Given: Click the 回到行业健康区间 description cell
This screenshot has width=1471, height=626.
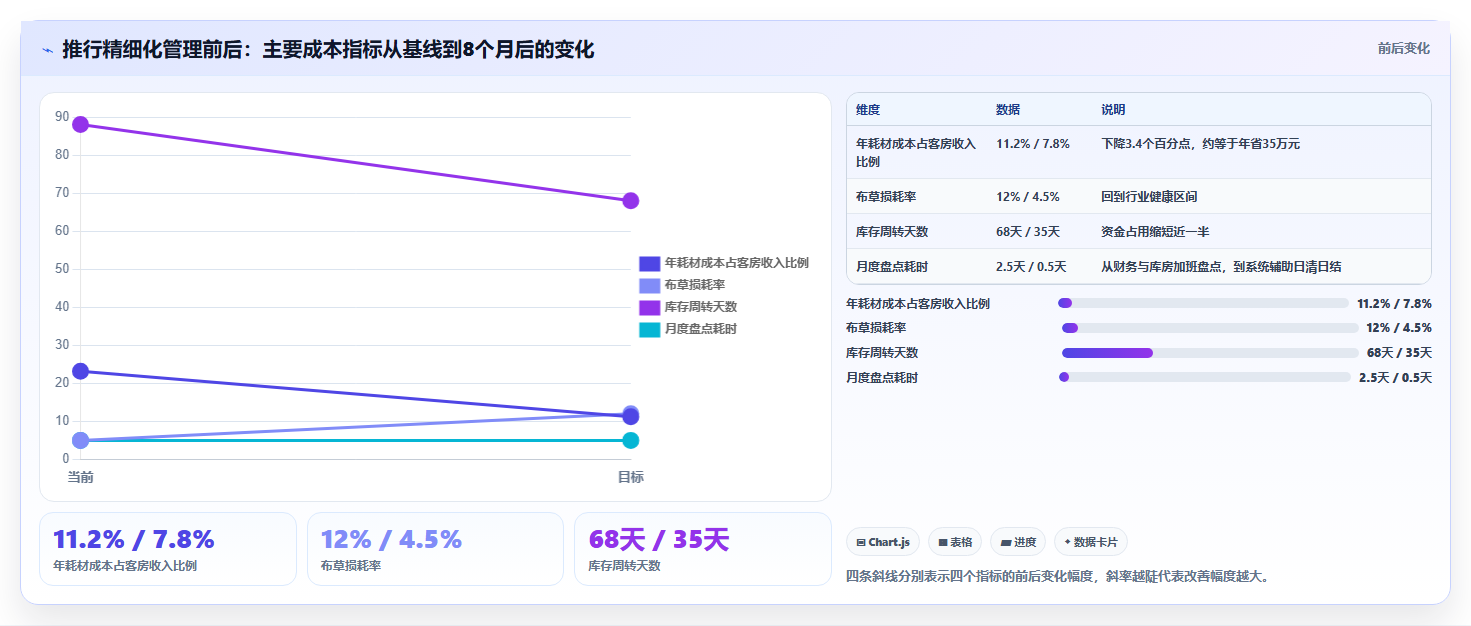Looking at the screenshot, I should pos(1149,197).
